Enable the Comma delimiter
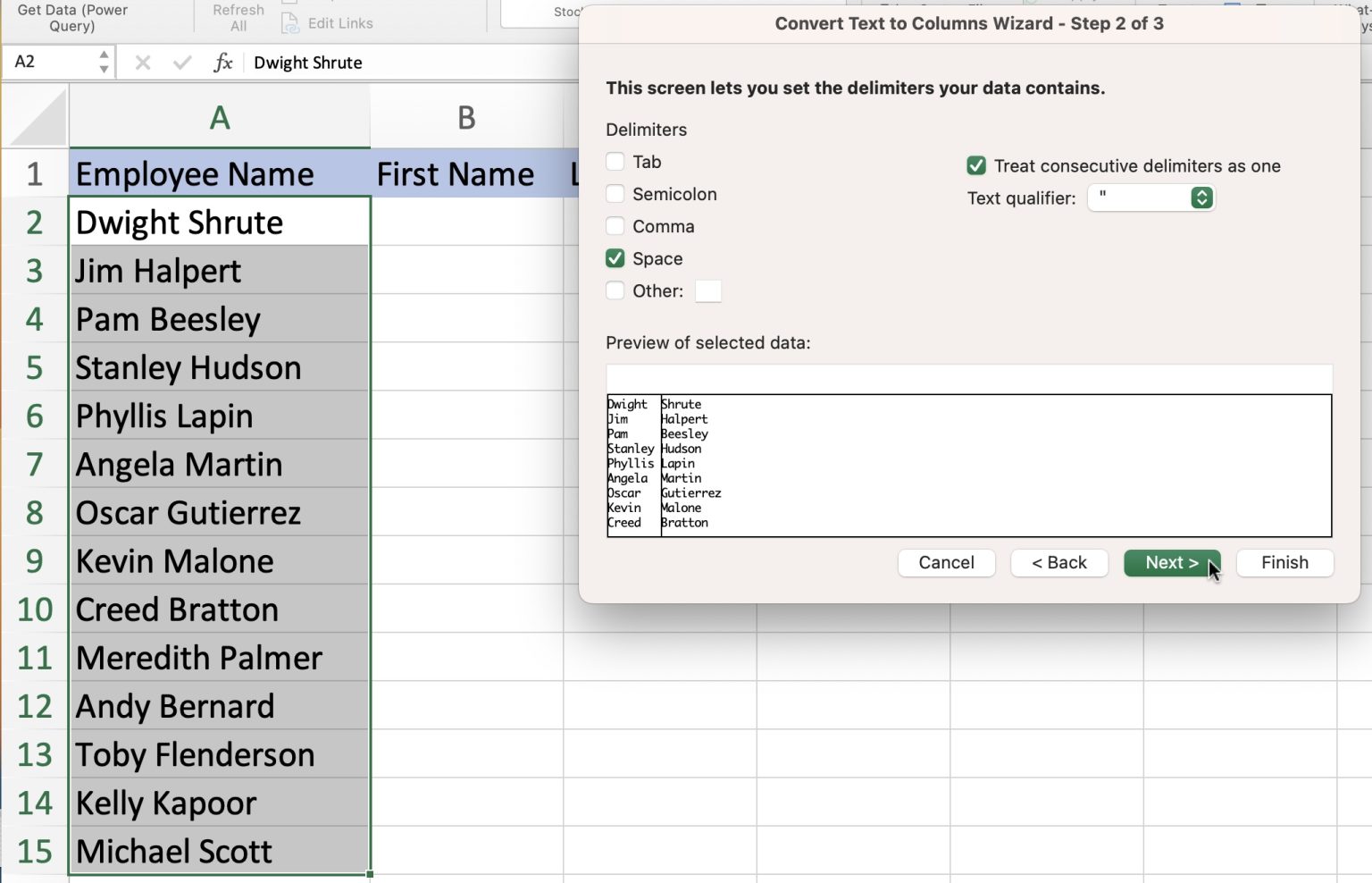The width and height of the screenshot is (1372, 883). [x=615, y=226]
